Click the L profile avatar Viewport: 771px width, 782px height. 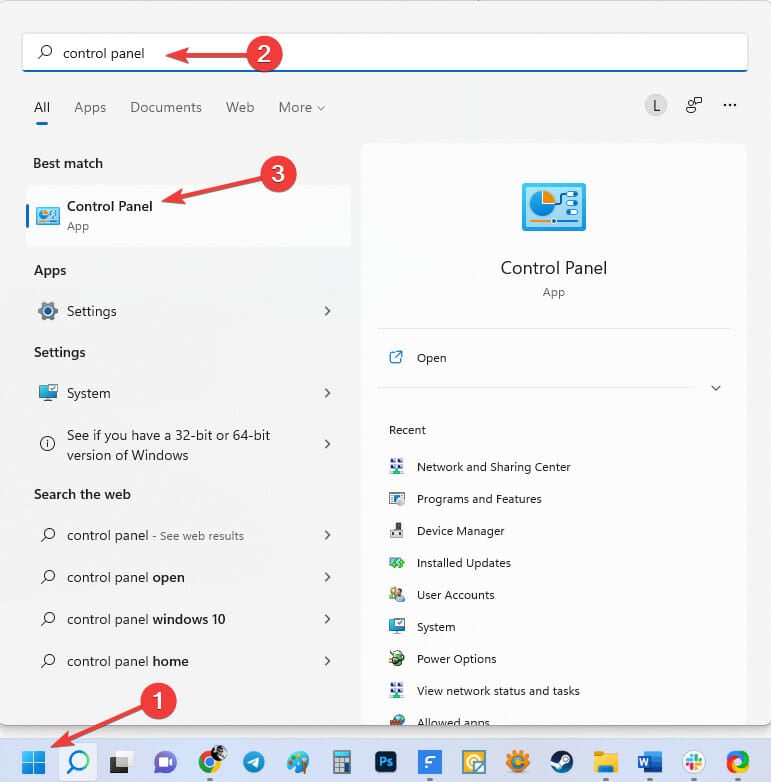656,105
